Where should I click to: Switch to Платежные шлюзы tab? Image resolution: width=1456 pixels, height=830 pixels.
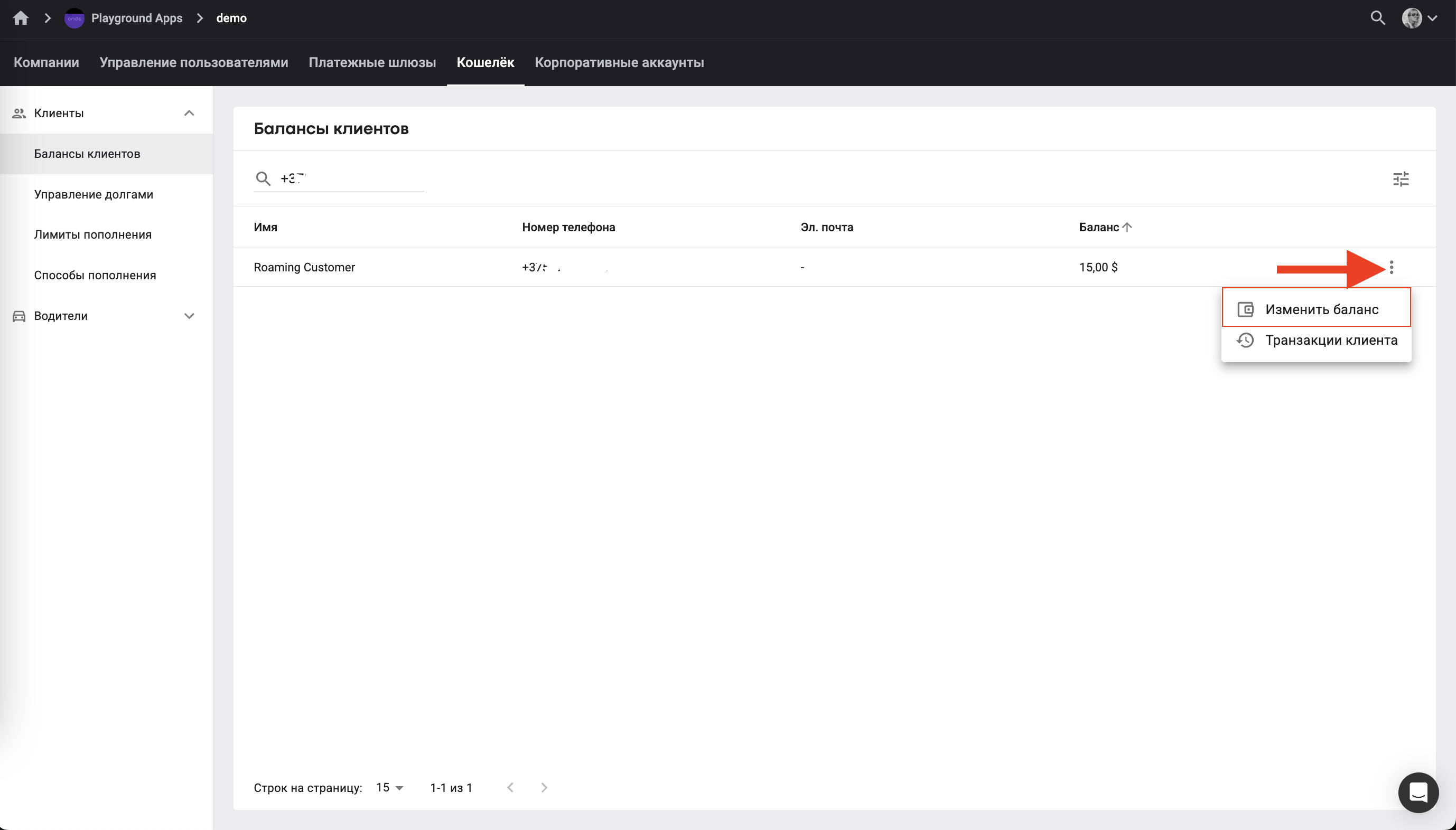coord(372,63)
